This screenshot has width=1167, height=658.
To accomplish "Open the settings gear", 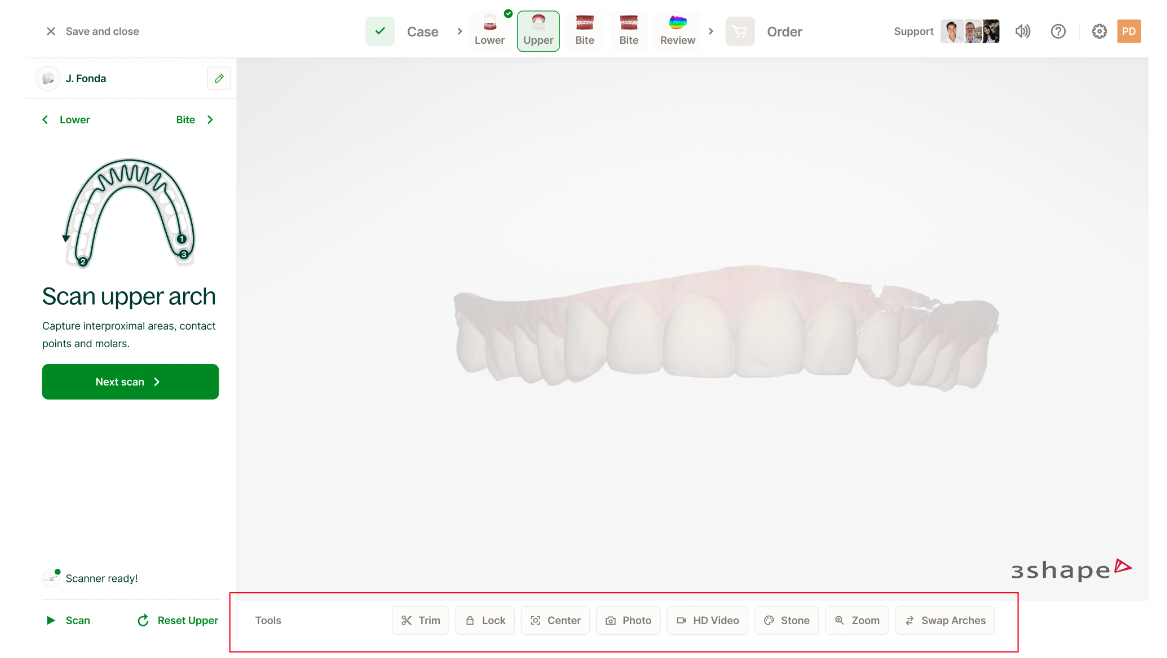I will pyautogui.click(x=1099, y=31).
